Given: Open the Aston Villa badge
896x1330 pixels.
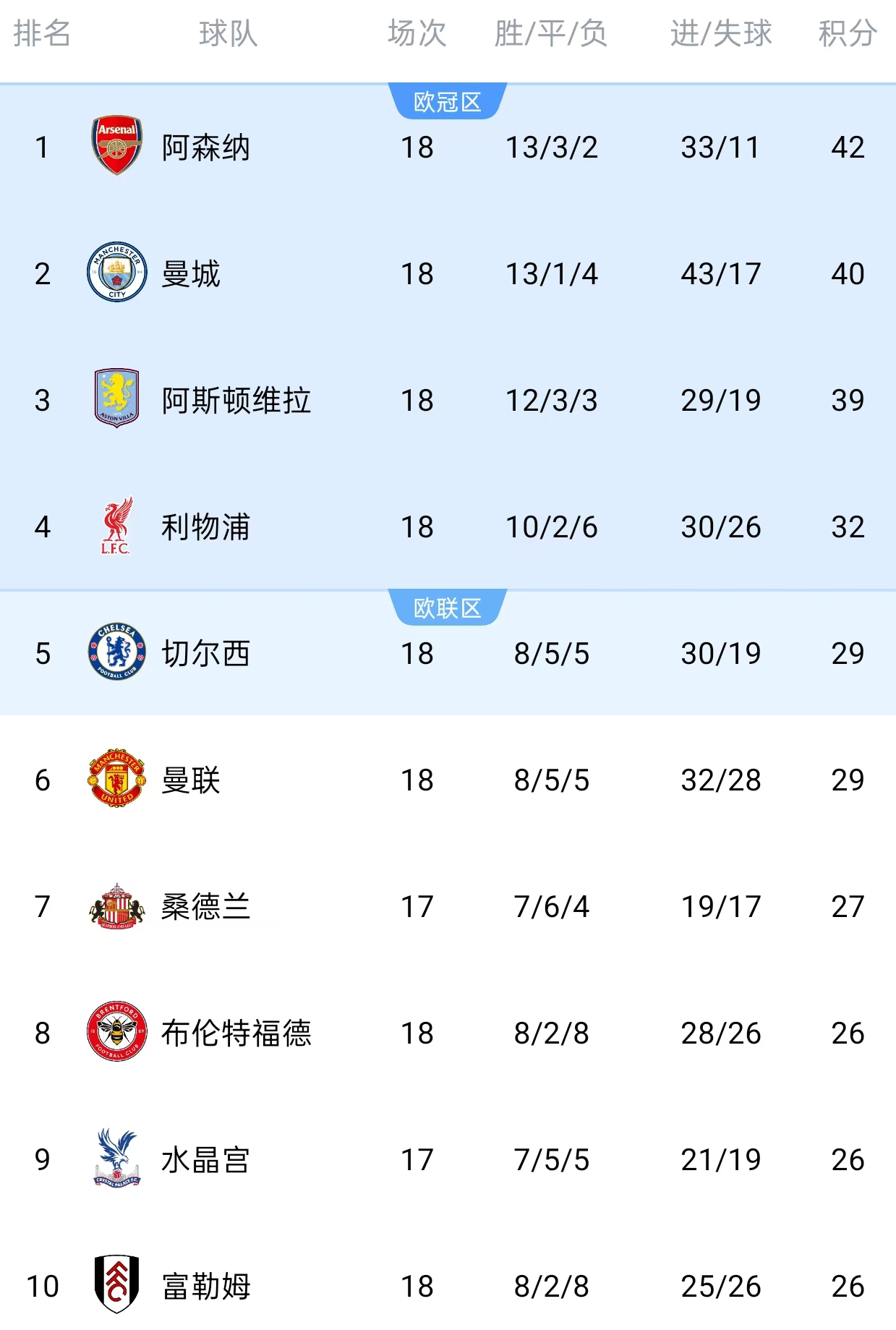Looking at the screenshot, I should (116, 398).
